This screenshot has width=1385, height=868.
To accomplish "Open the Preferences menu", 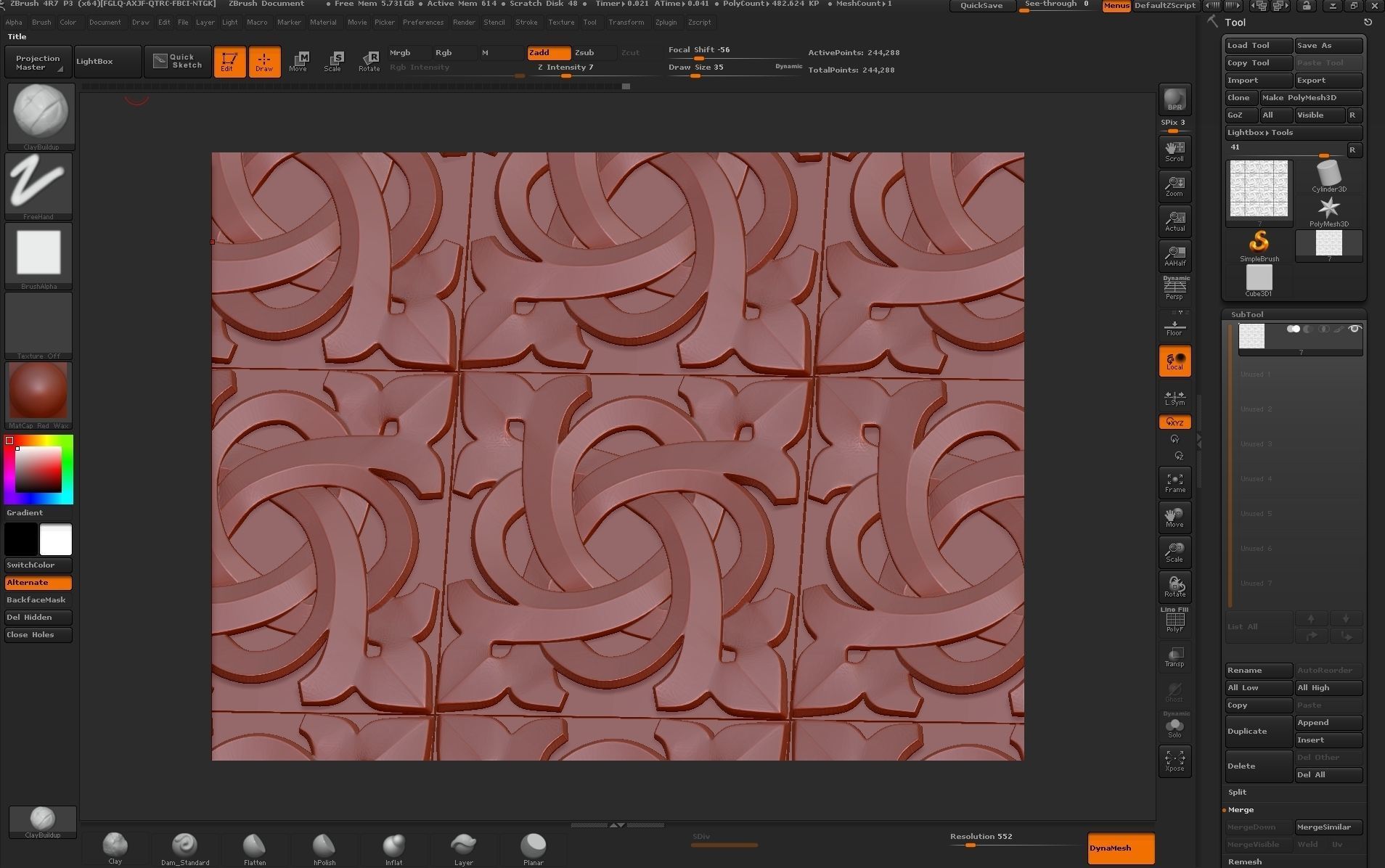I will coord(423,22).
